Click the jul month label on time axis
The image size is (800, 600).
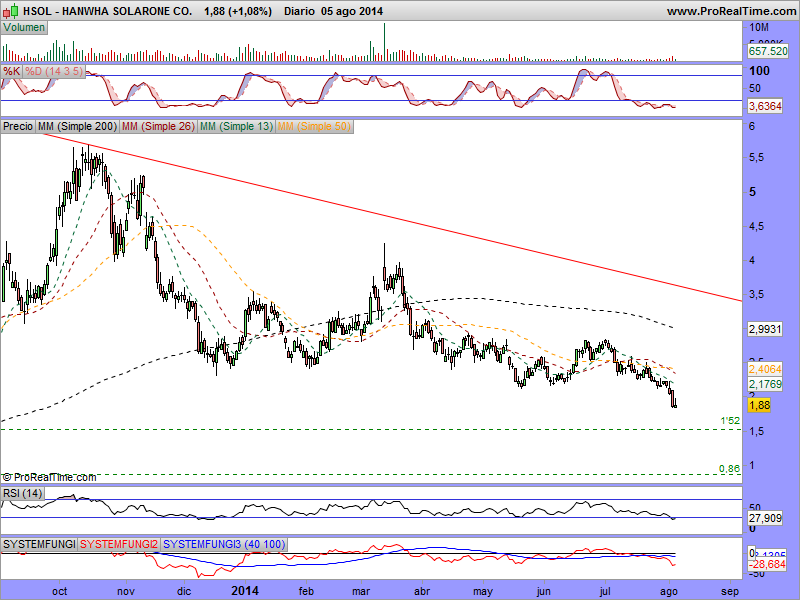tap(605, 591)
